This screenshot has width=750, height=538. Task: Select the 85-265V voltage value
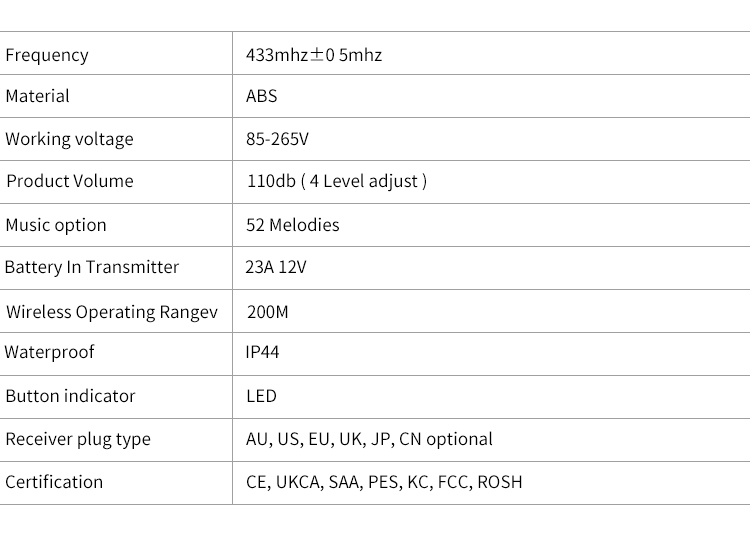[x=277, y=139]
